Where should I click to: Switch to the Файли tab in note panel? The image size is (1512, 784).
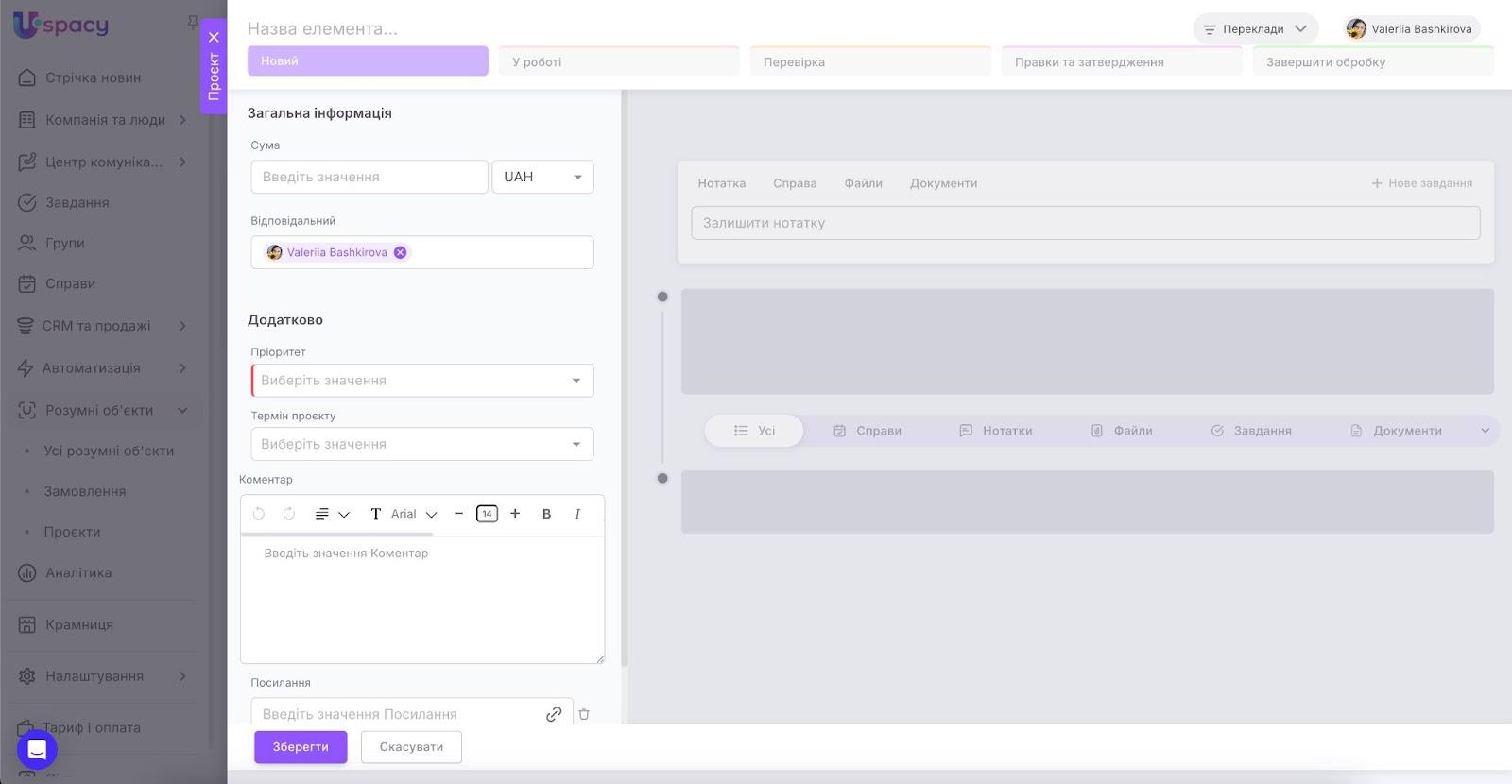tap(863, 183)
